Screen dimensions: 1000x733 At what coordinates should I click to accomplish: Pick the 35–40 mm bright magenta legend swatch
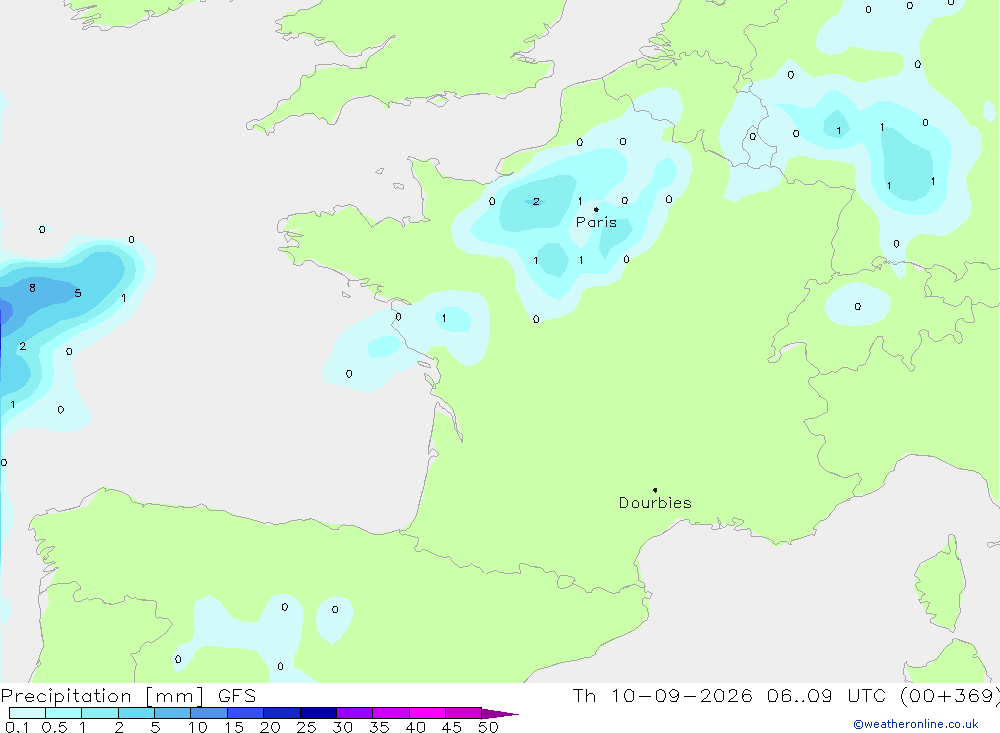pos(427,713)
